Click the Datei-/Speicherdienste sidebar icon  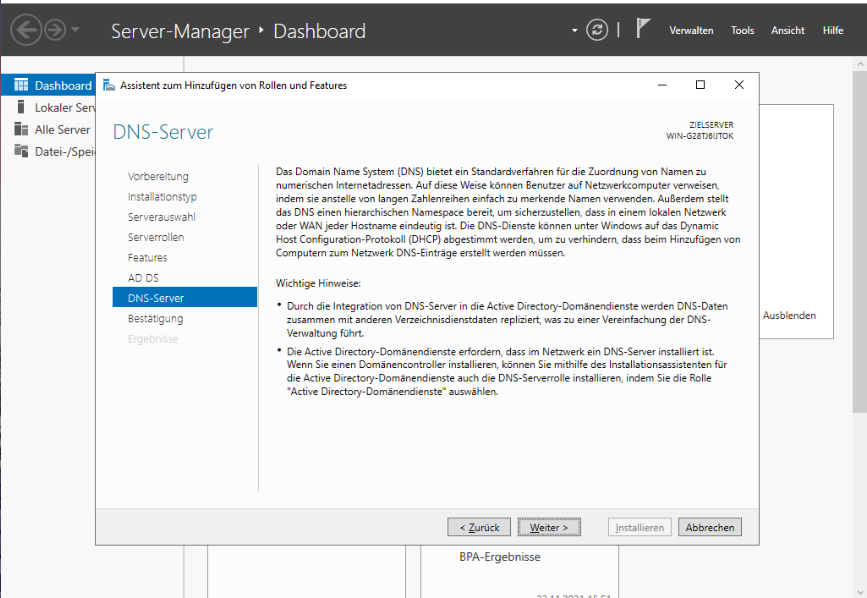[21, 151]
